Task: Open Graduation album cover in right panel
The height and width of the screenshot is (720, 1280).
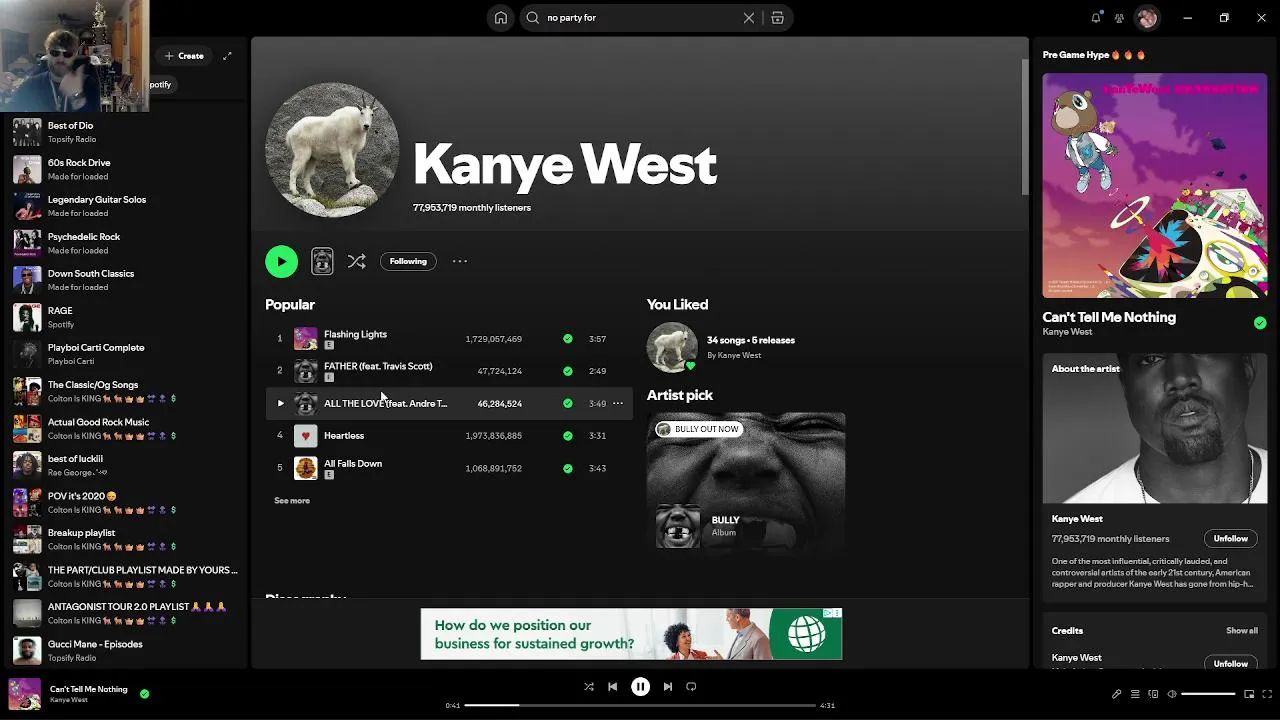Action: (x=1155, y=186)
